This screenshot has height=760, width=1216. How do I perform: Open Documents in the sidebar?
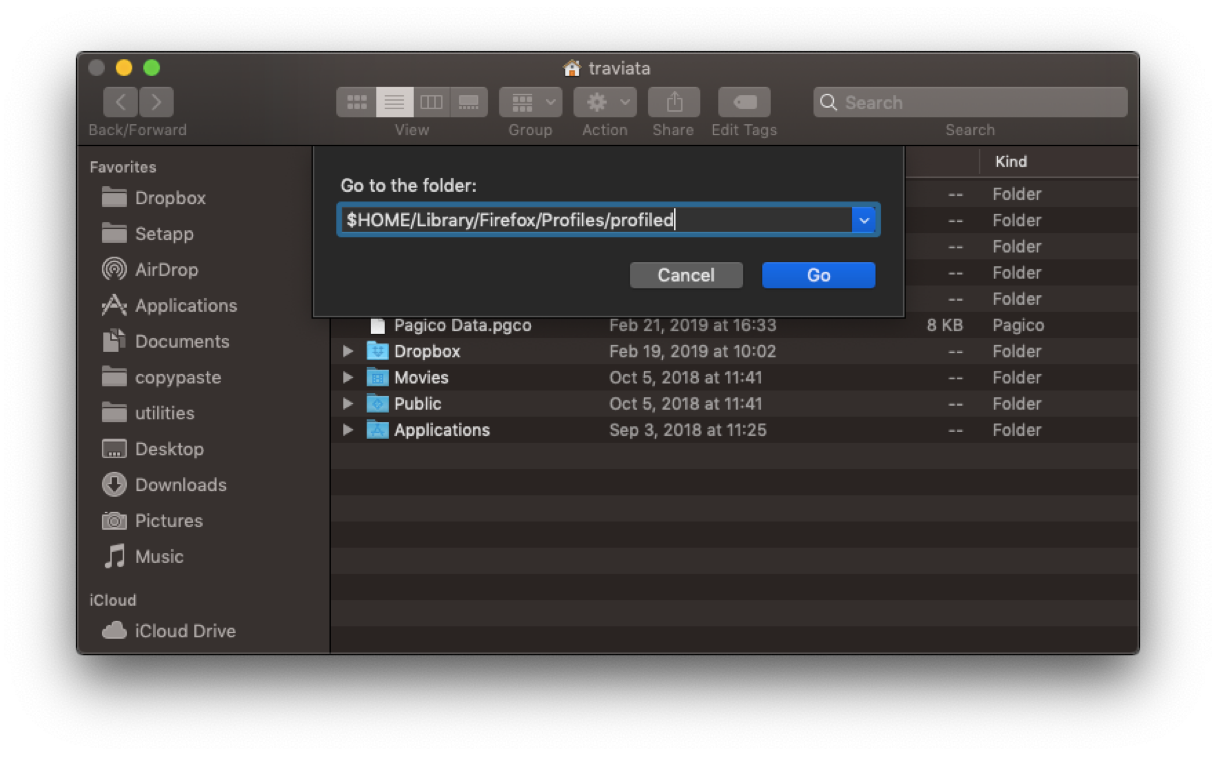pyautogui.click(x=166, y=342)
